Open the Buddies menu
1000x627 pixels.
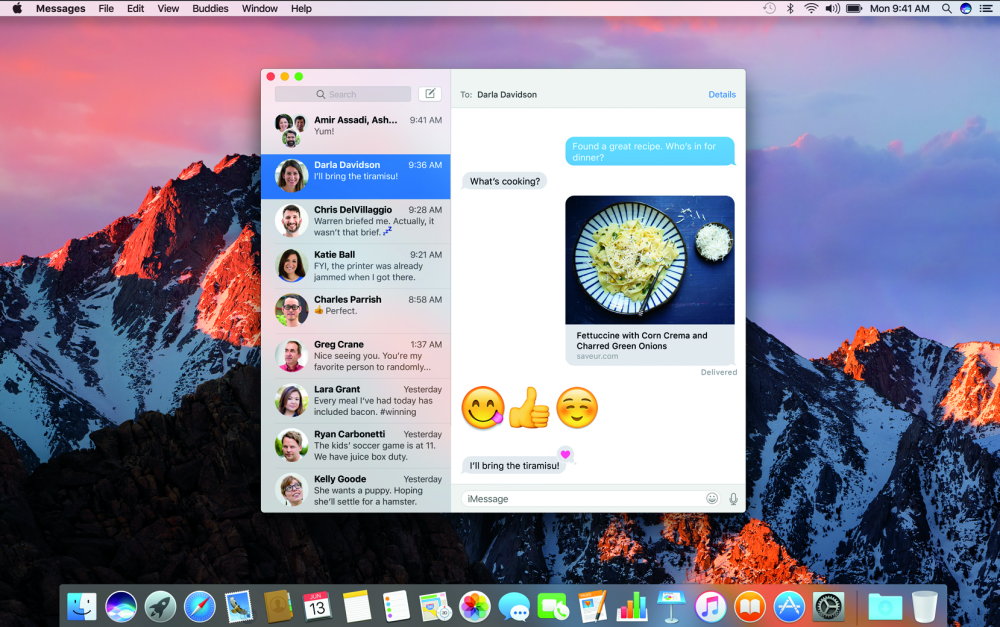[x=210, y=8]
